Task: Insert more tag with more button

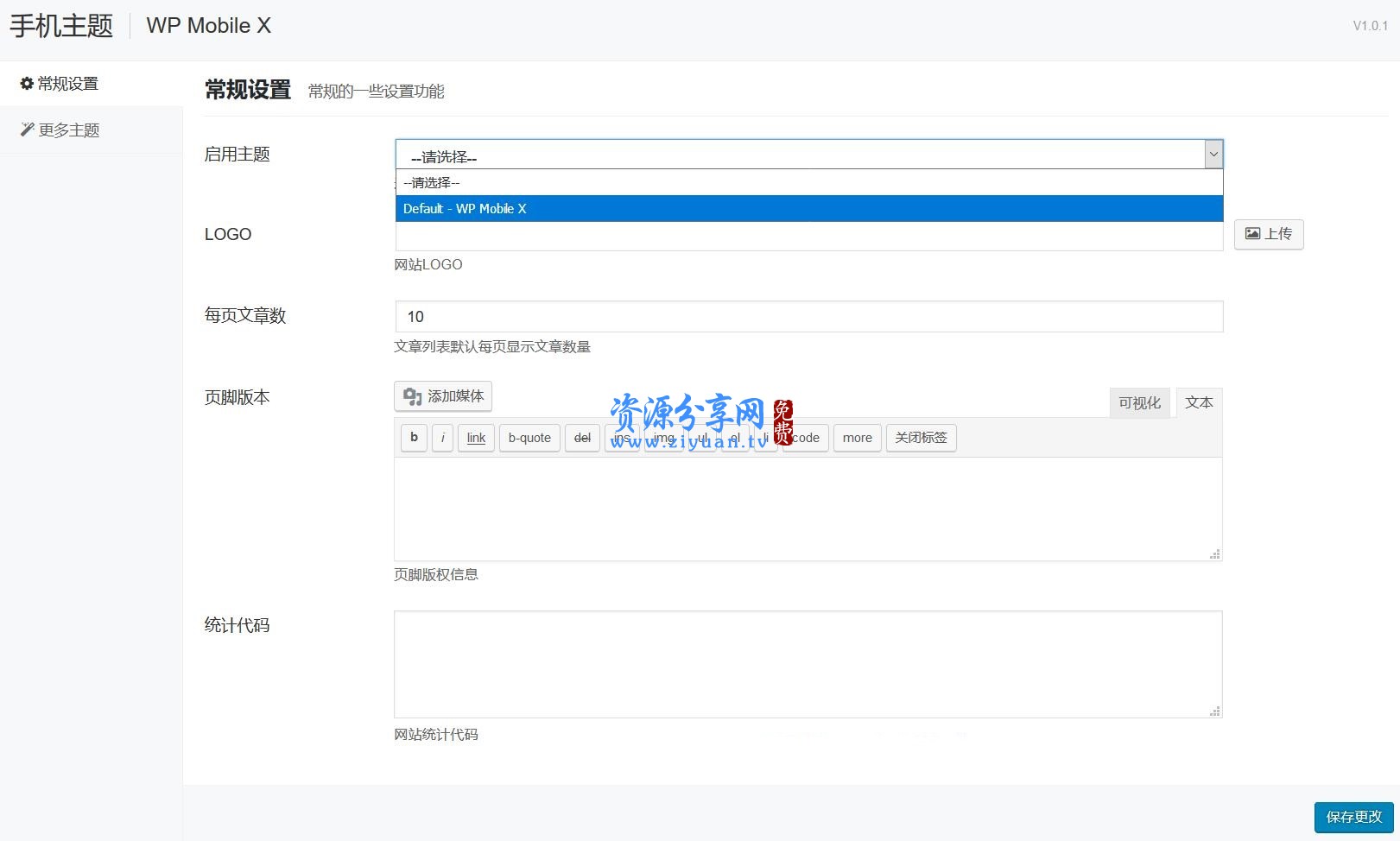Action: [858, 438]
